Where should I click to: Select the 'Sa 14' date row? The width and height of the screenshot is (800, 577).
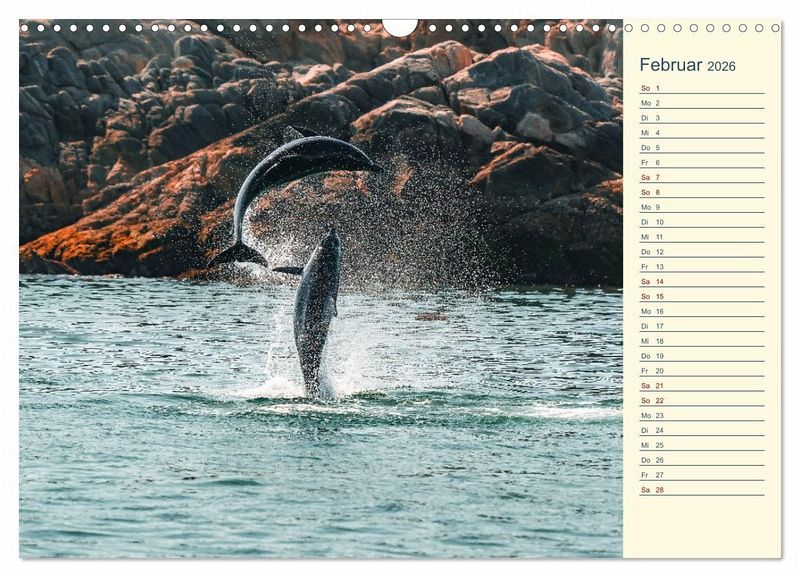pyautogui.click(x=702, y=281)
